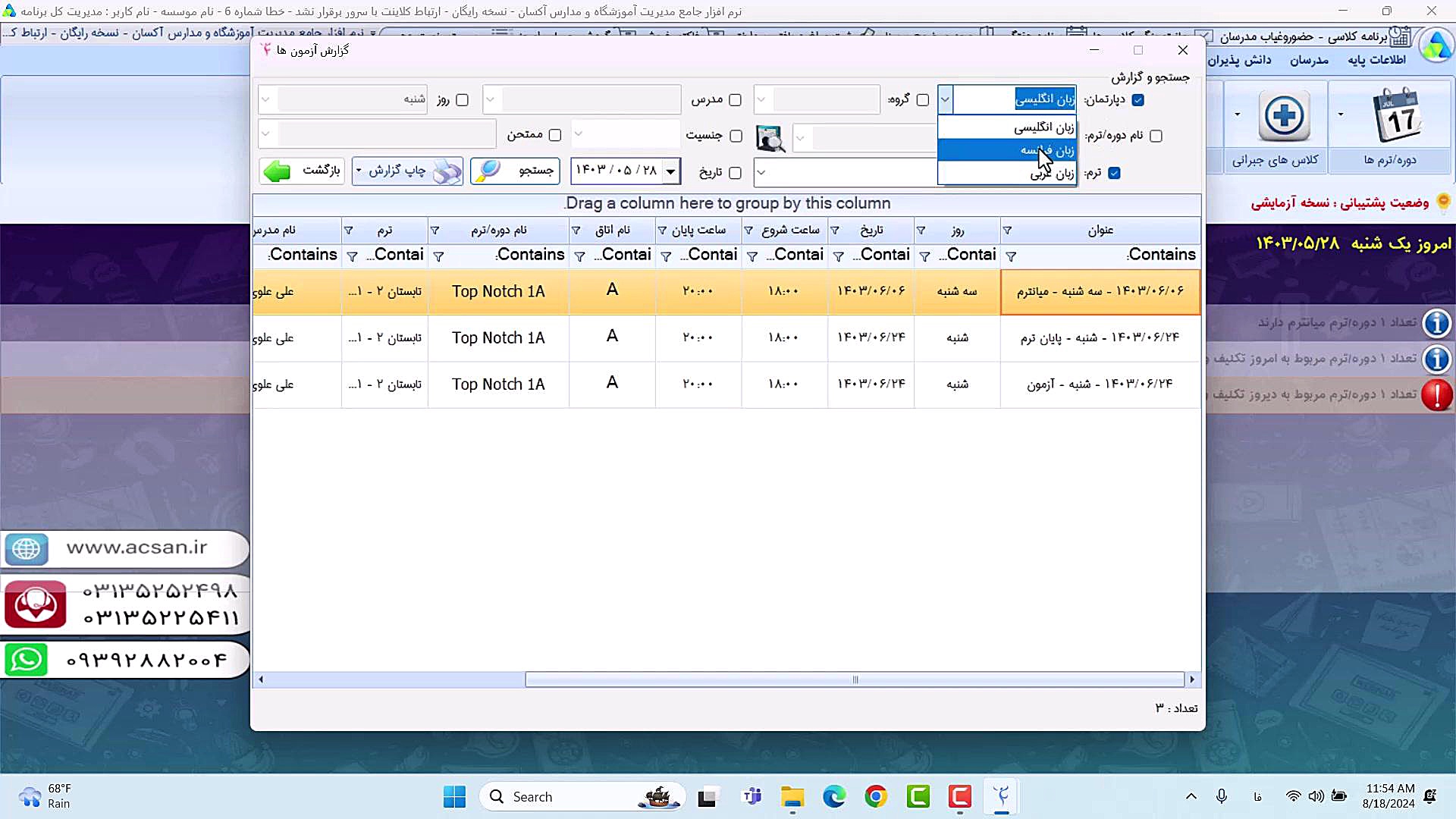The width and height of the screenshot is (1456, 819).
Task: Click the filter icon on ترم column
Action: (x=348, y=231)
